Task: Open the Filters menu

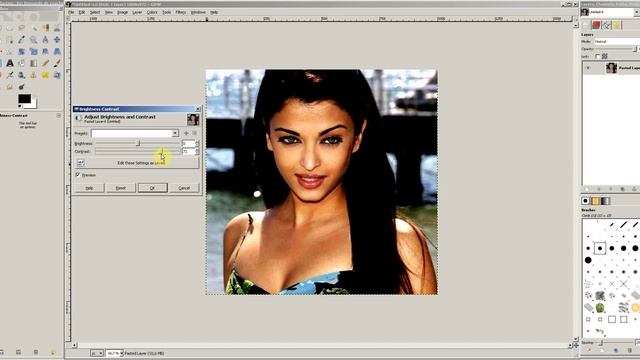Action: pos(181,12)
